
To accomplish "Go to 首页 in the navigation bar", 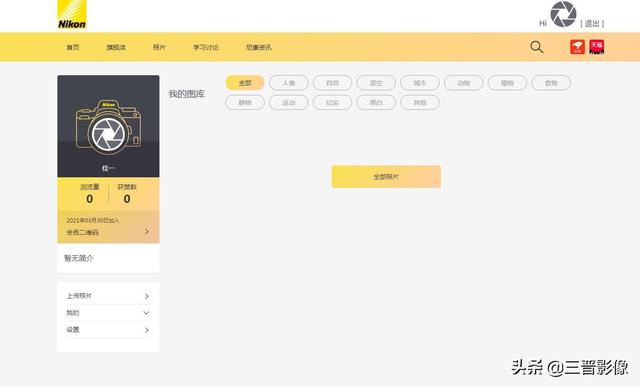I will (x=73, y=47).
